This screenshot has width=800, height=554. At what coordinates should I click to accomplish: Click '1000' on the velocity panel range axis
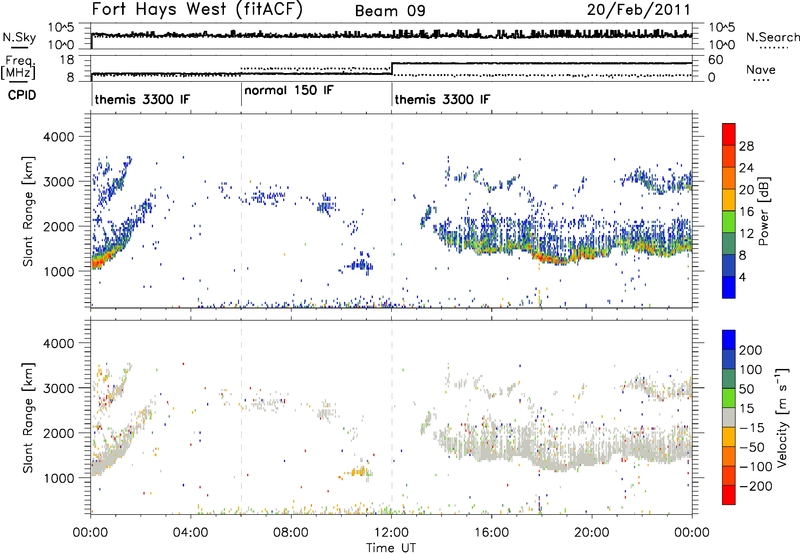[58, 478]
